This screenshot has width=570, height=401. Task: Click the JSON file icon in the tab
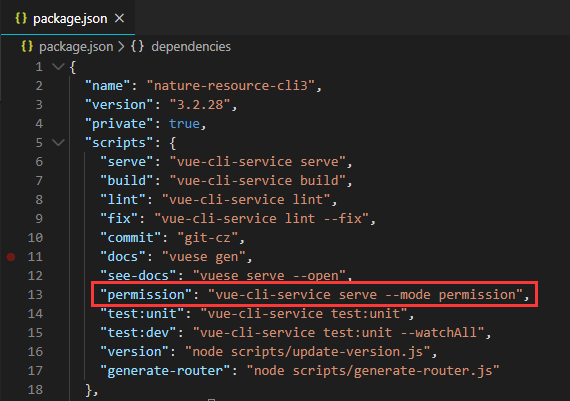pos(21,18)
